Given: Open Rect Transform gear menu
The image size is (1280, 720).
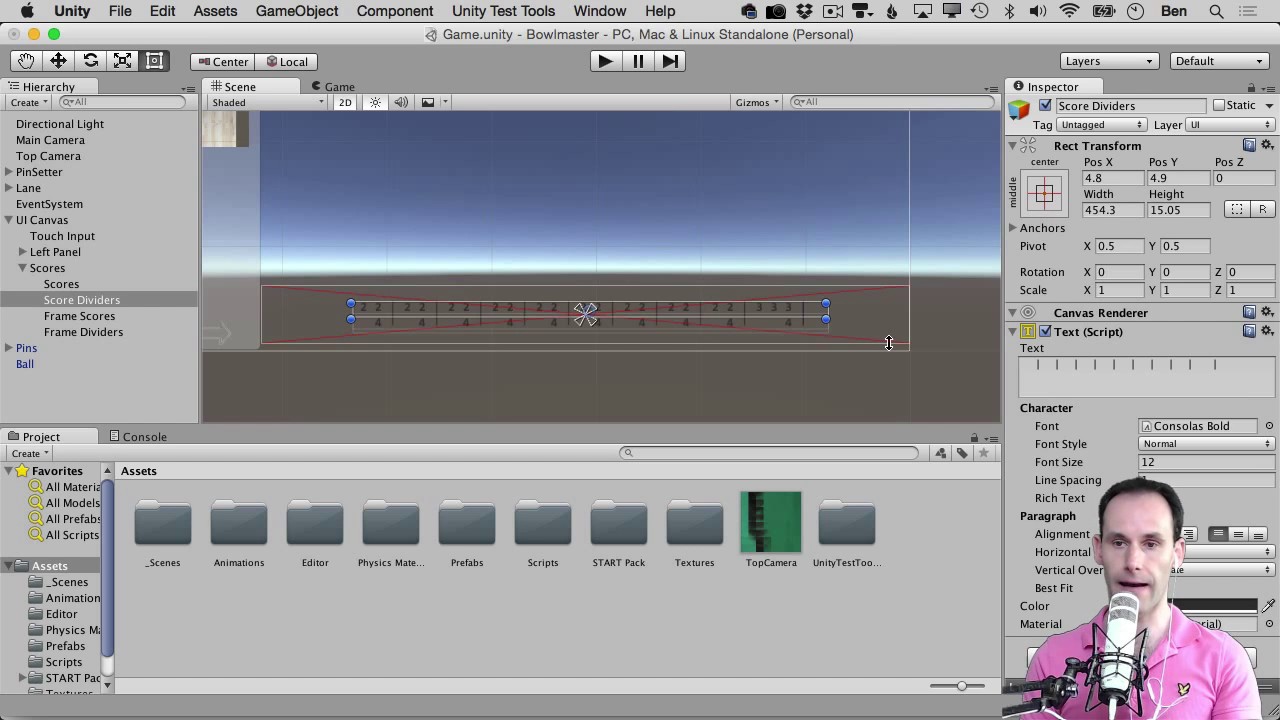Looking at the screenshot, I should (1267, 145).
